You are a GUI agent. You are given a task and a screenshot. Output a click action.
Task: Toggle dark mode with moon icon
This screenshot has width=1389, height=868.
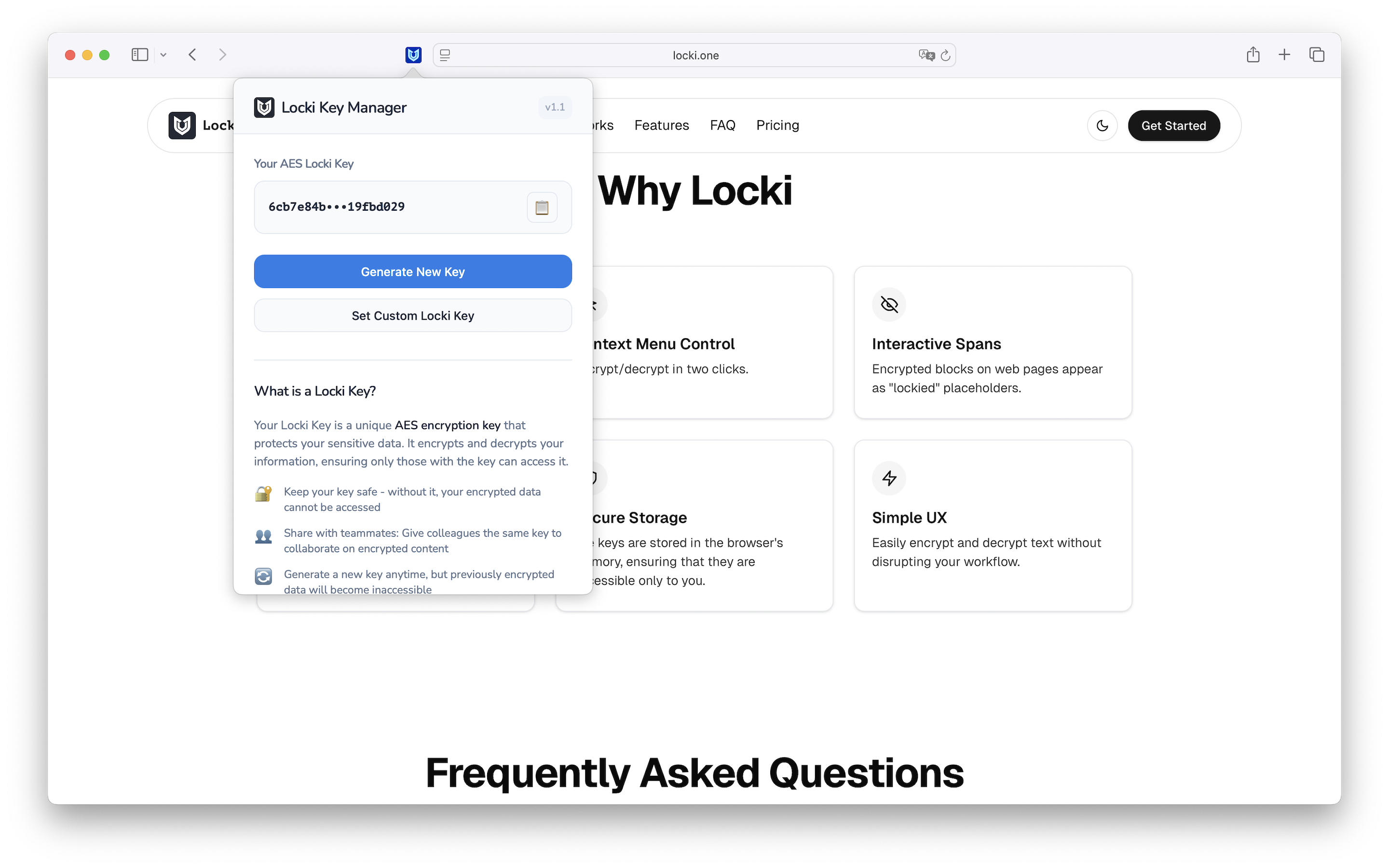(1102, 126)
